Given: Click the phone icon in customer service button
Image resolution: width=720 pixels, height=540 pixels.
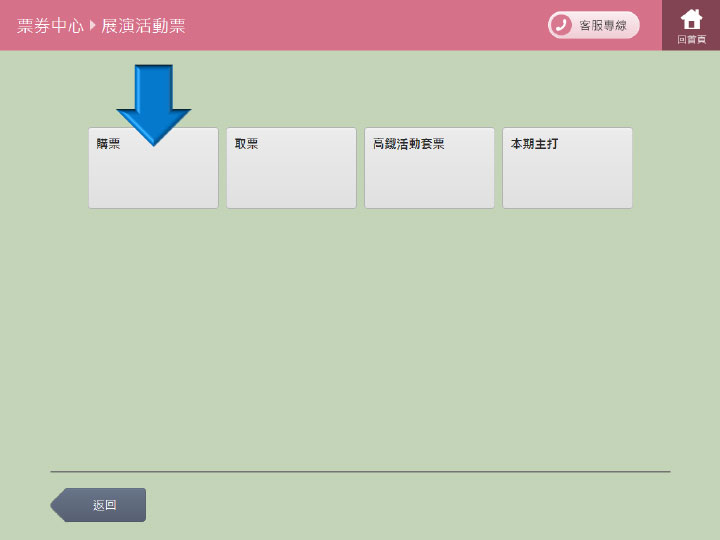Looking at the screenshot, I should click(x=562, y=25).
